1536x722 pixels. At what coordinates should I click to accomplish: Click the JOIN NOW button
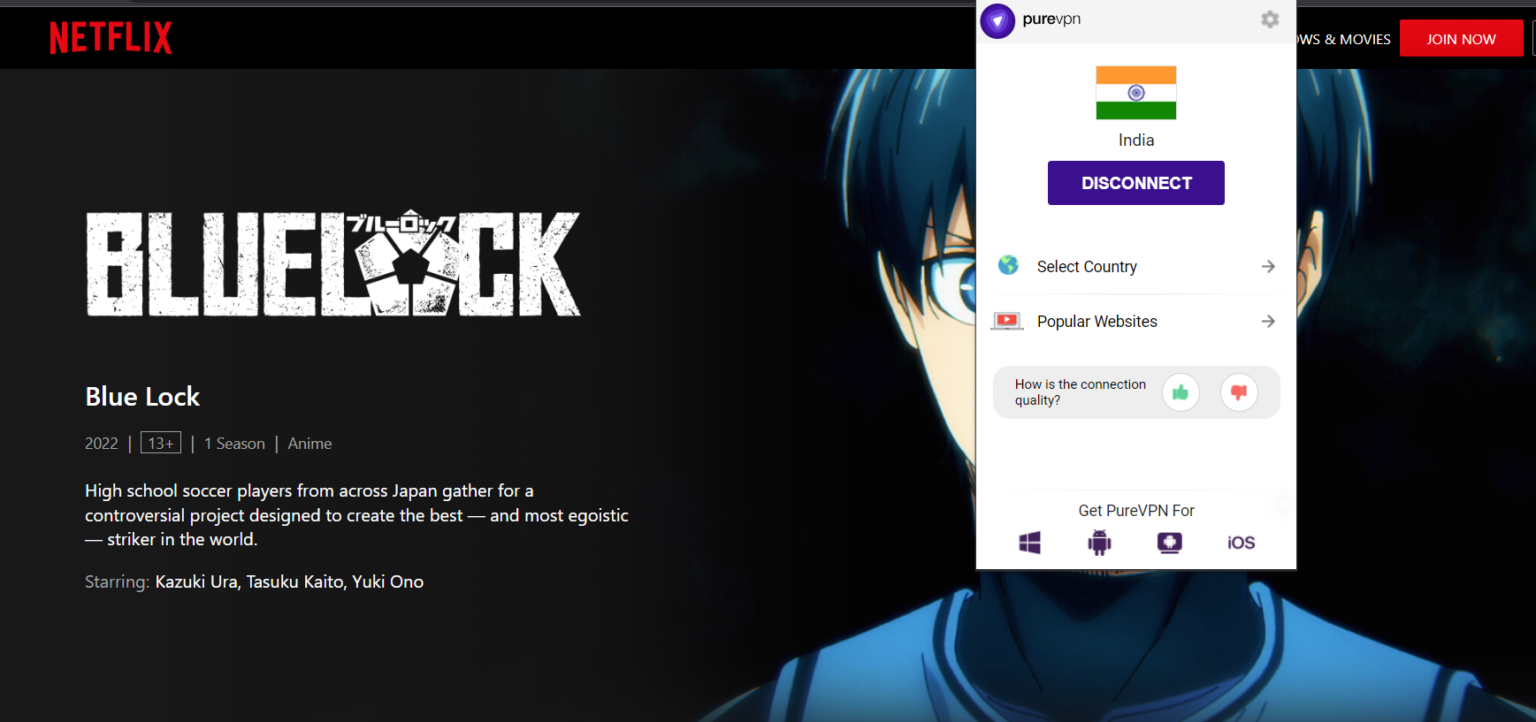(x=1461, y=38)
